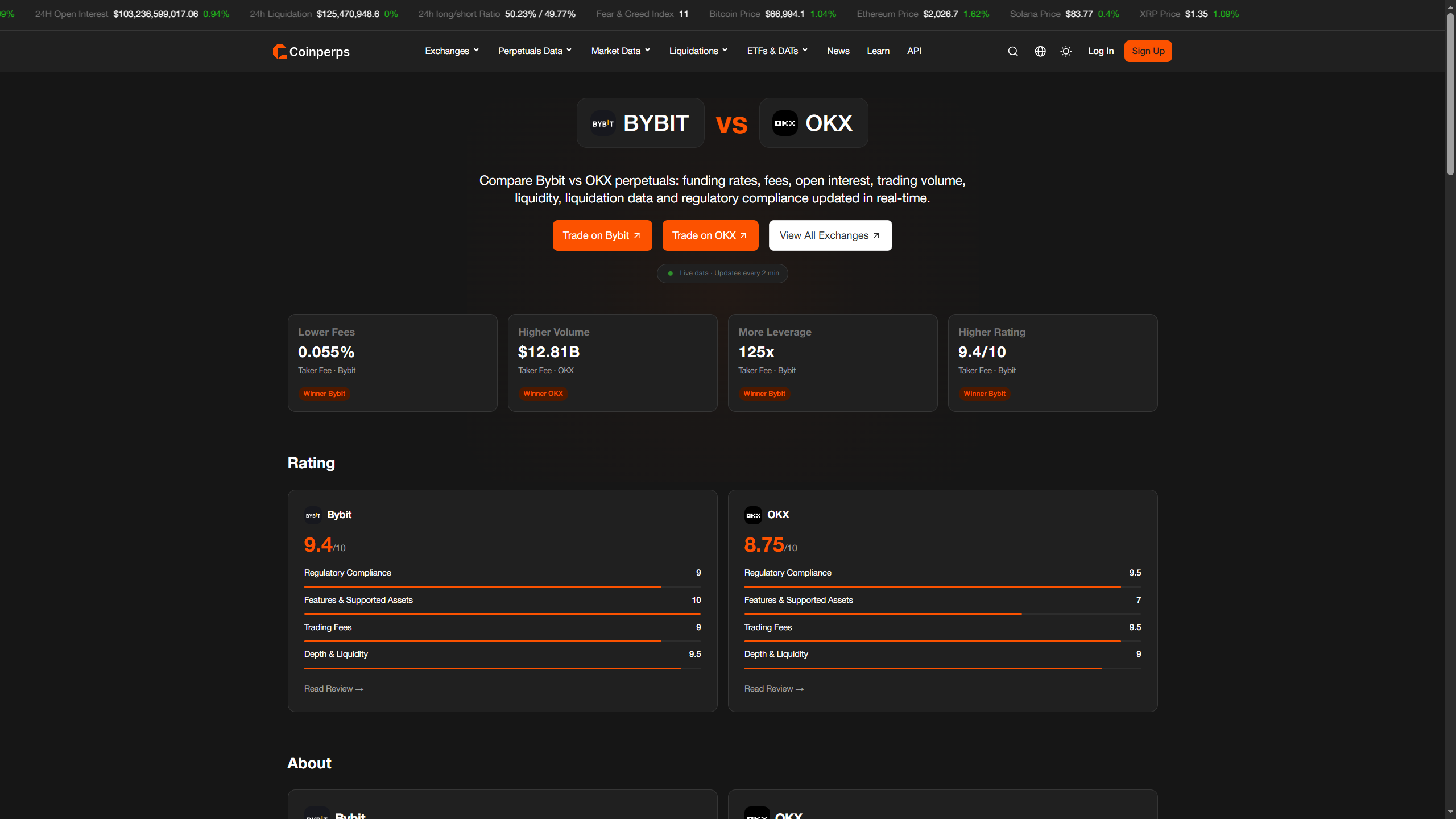Click the XRP Price ticker value

(1197, 14)
